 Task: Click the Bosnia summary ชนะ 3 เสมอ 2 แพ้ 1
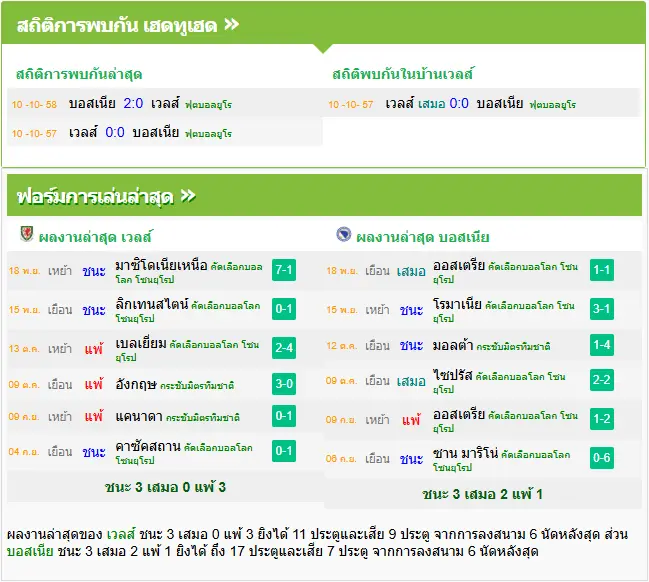tap(482, 494)
